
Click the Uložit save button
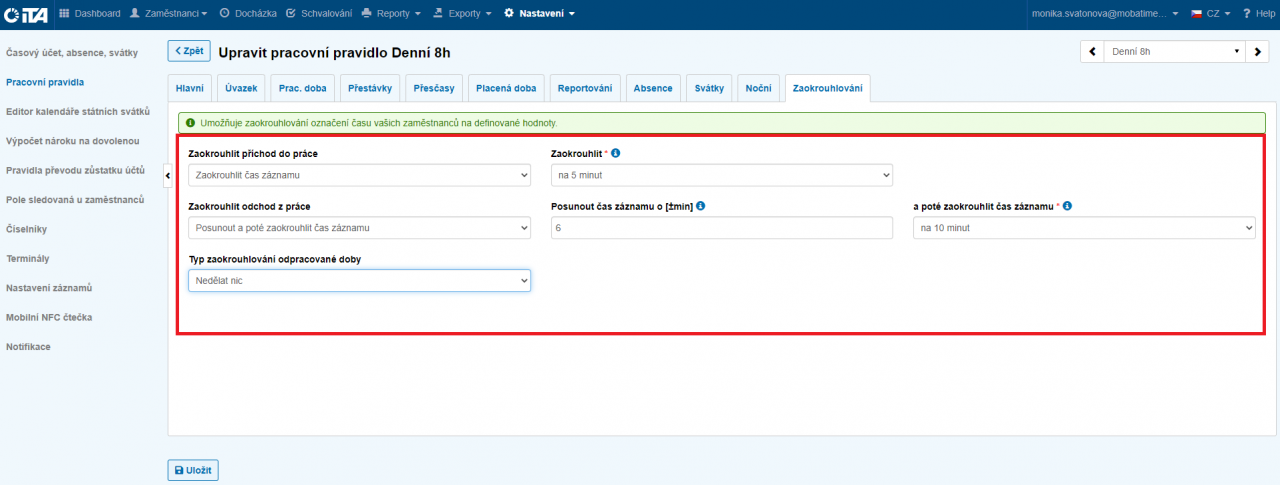(193, 470)
